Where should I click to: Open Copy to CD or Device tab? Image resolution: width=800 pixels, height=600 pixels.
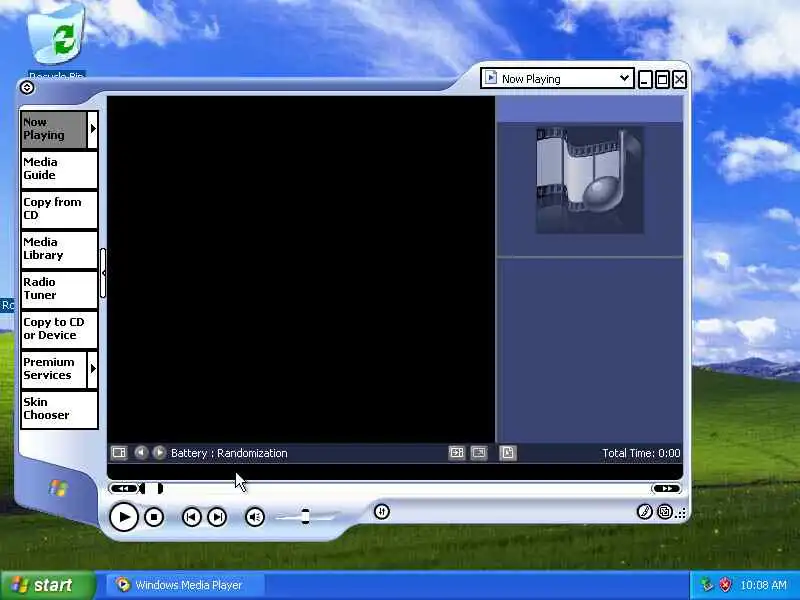point(59,329)
